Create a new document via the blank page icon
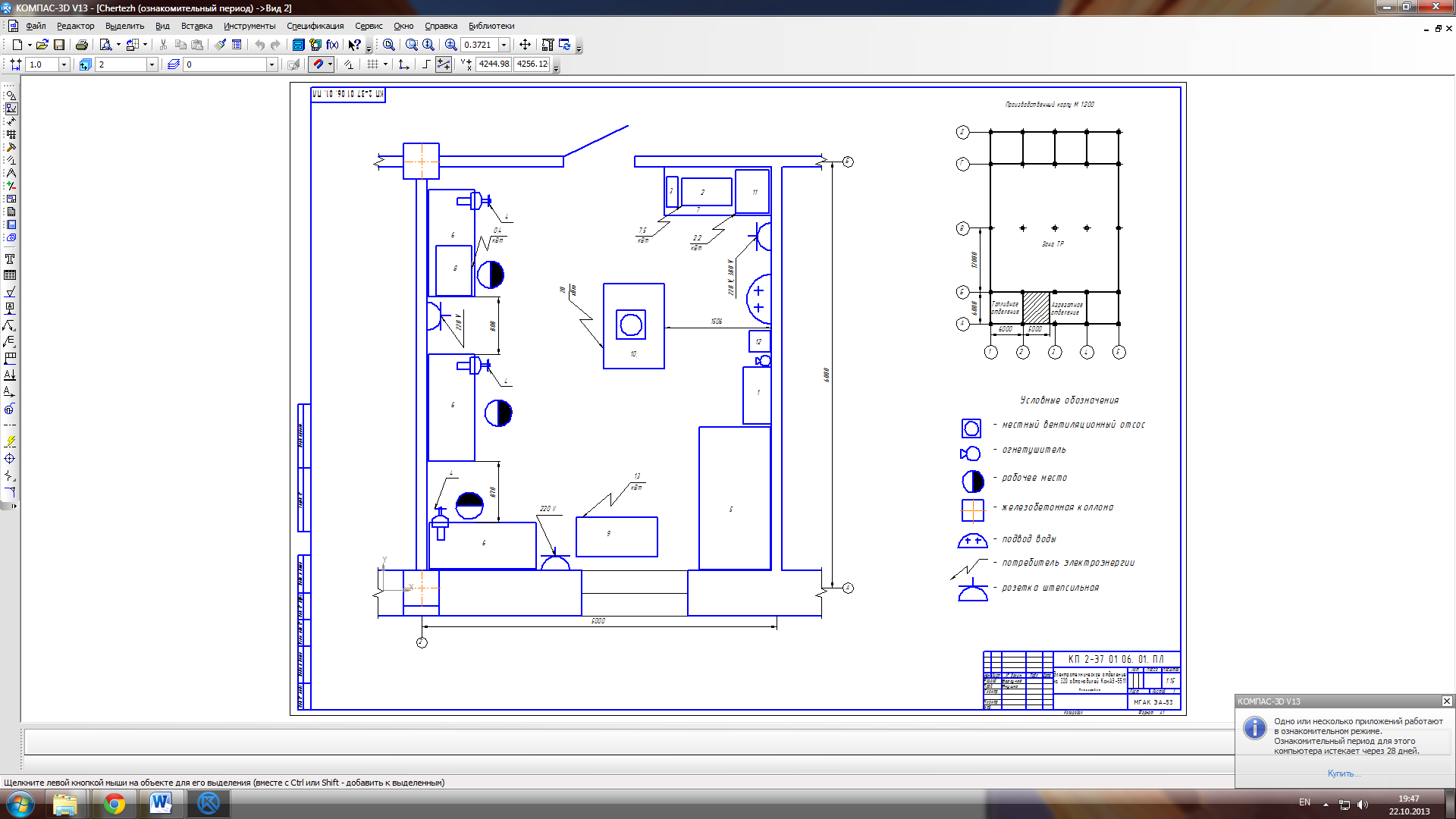The height and width of the screenshot is (819, 1456). (17, 45)
